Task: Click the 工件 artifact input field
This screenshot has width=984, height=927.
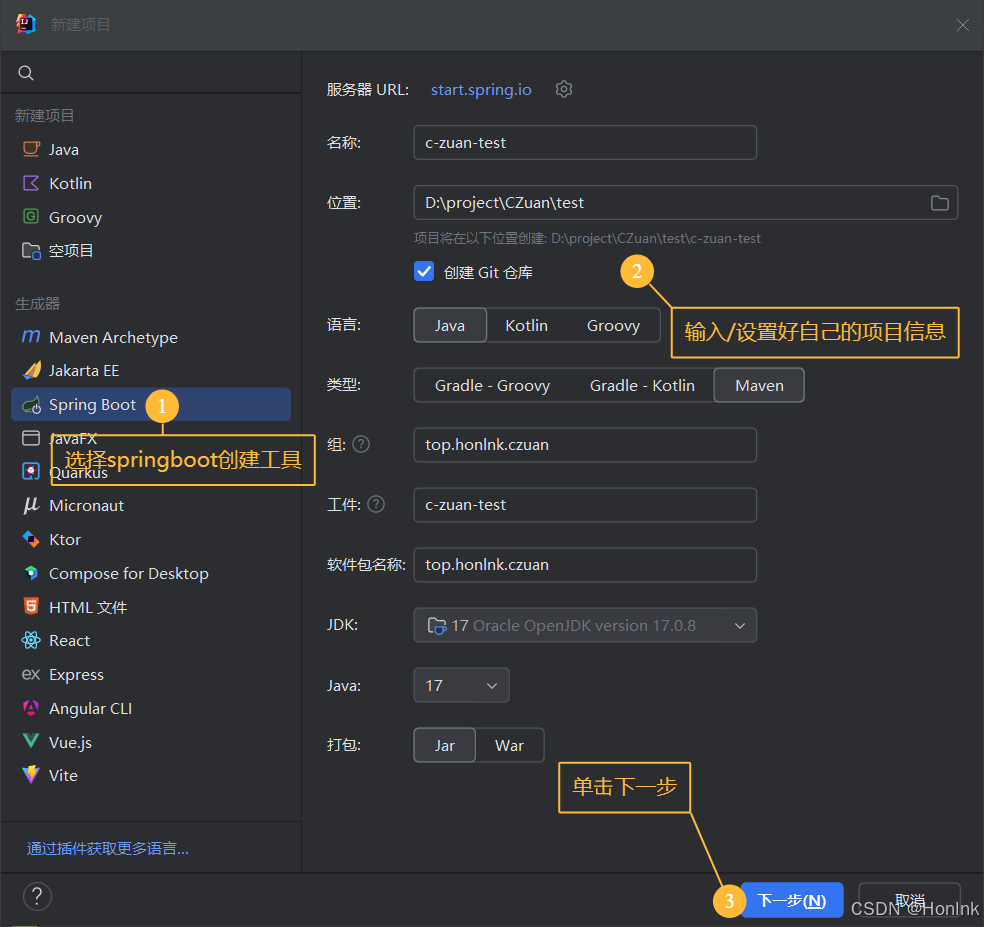Action: coord(585,505)
